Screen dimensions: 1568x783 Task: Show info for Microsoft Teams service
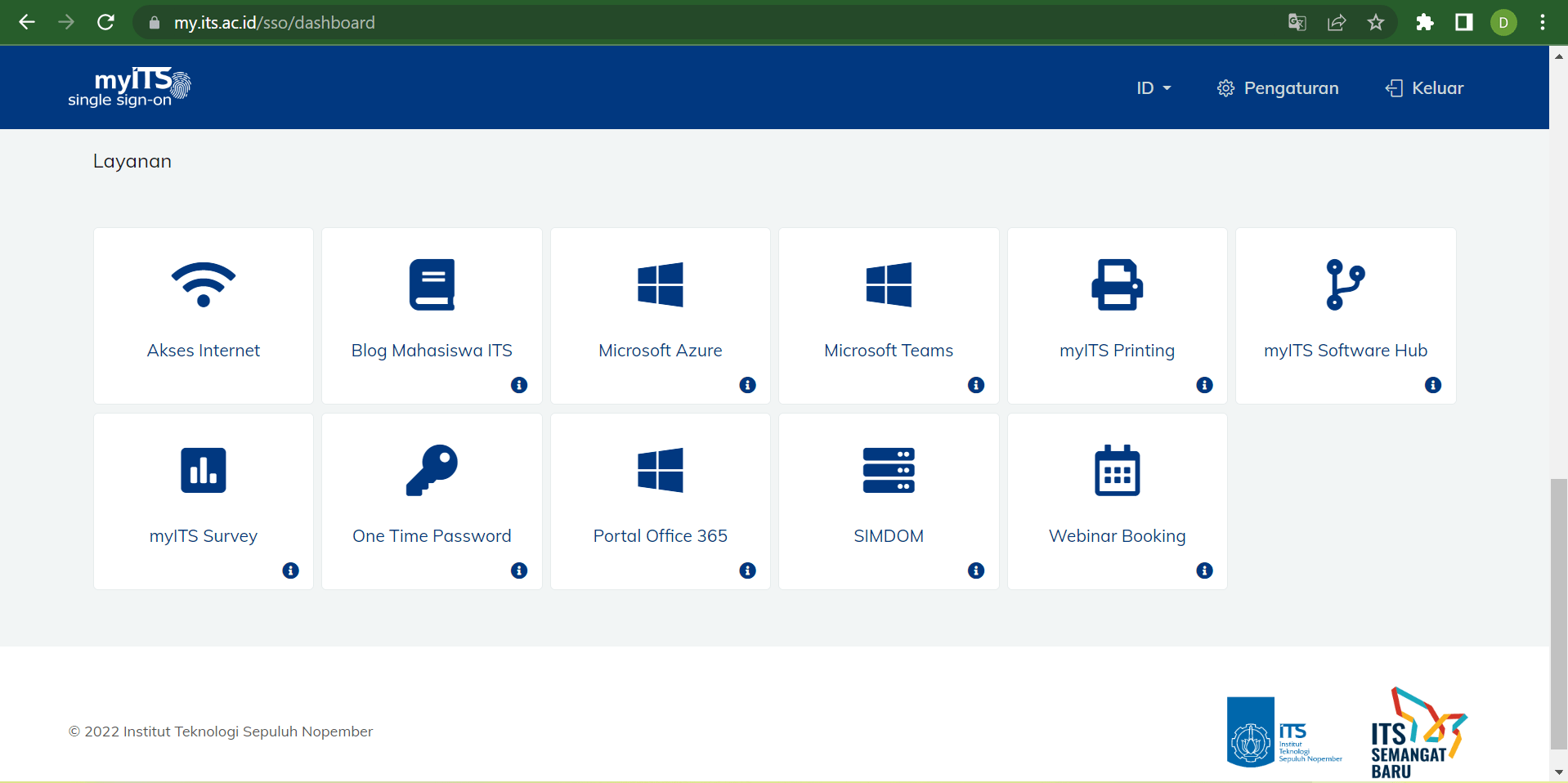975,385
